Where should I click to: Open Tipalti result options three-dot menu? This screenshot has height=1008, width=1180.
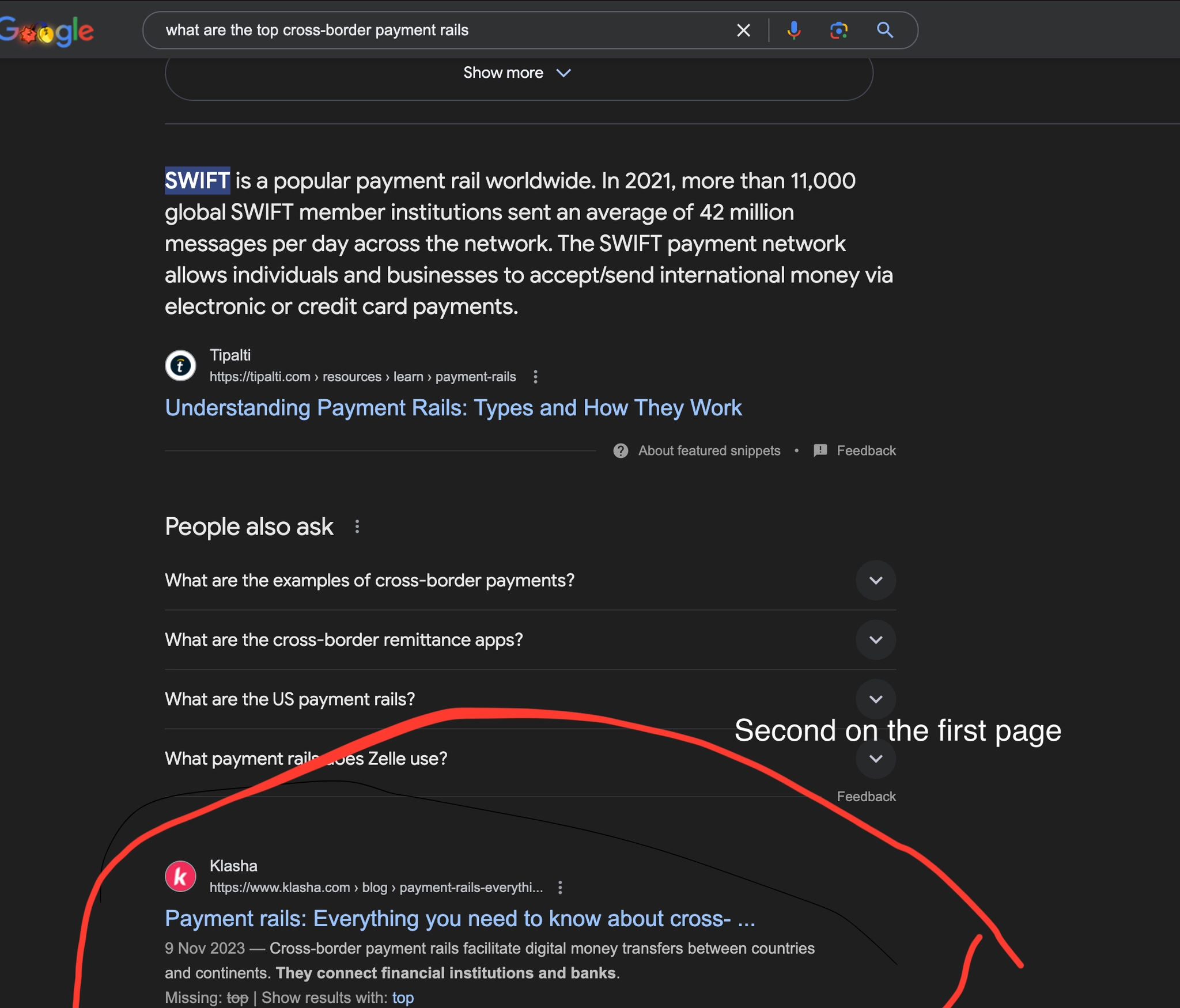[x=535, y=377]
